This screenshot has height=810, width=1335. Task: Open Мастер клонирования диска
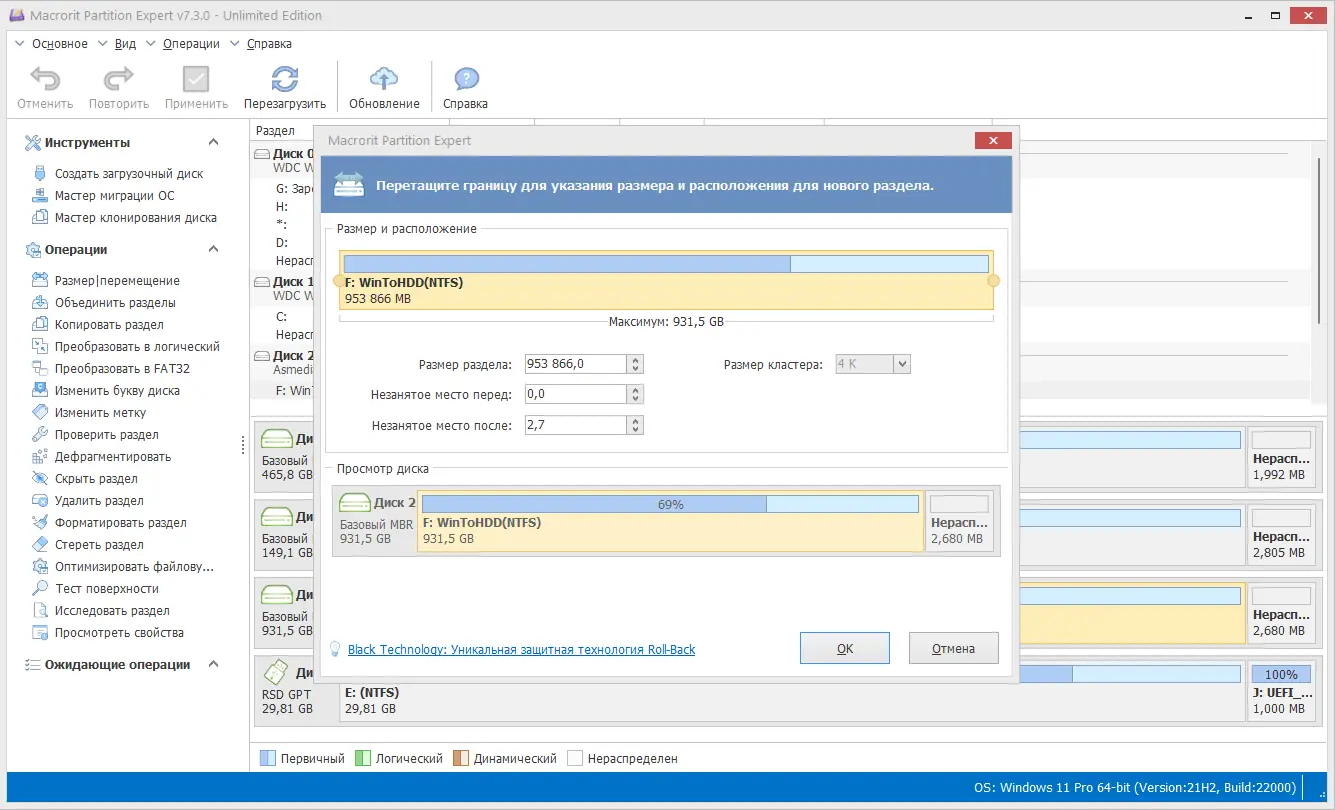click(x=136, y=218)
